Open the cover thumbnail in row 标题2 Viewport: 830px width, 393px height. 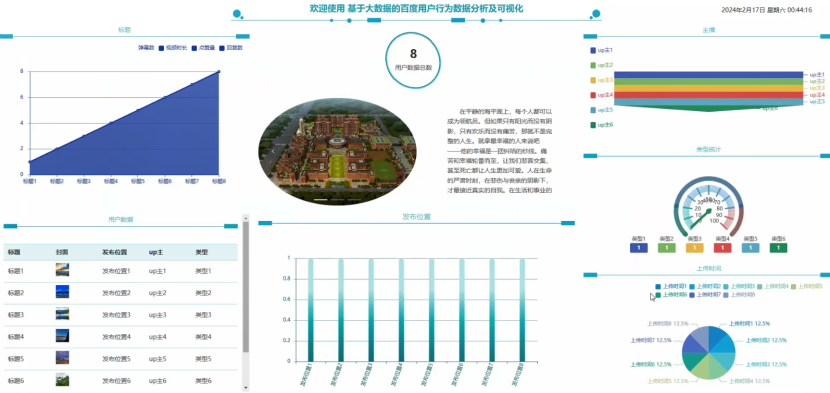point(62,292)
